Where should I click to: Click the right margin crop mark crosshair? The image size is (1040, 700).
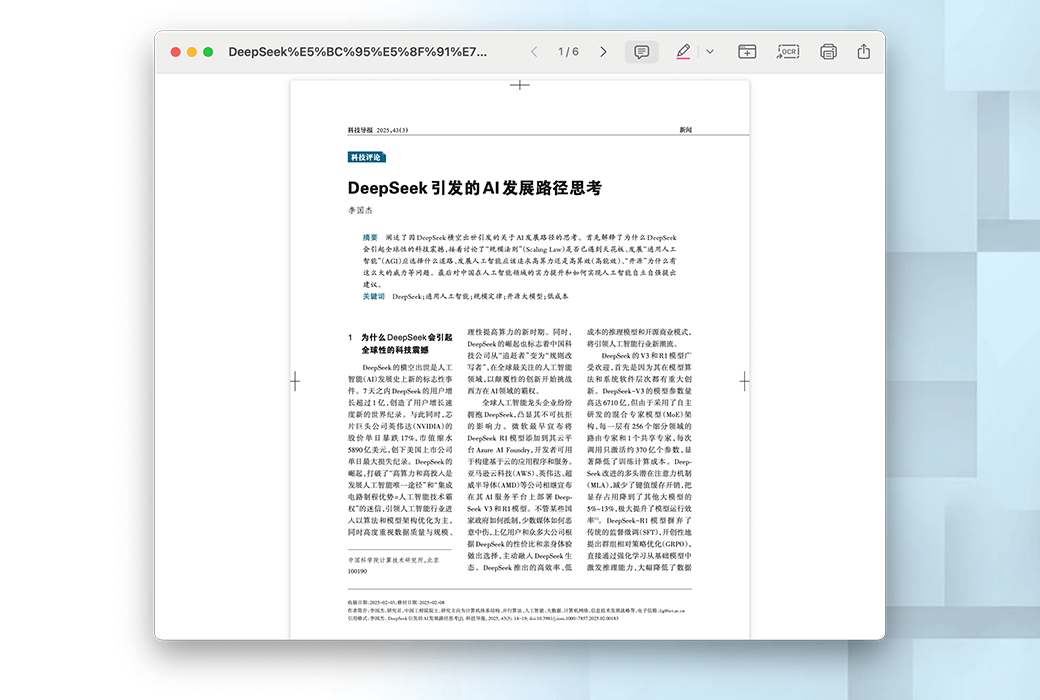(x=744, y=381)
